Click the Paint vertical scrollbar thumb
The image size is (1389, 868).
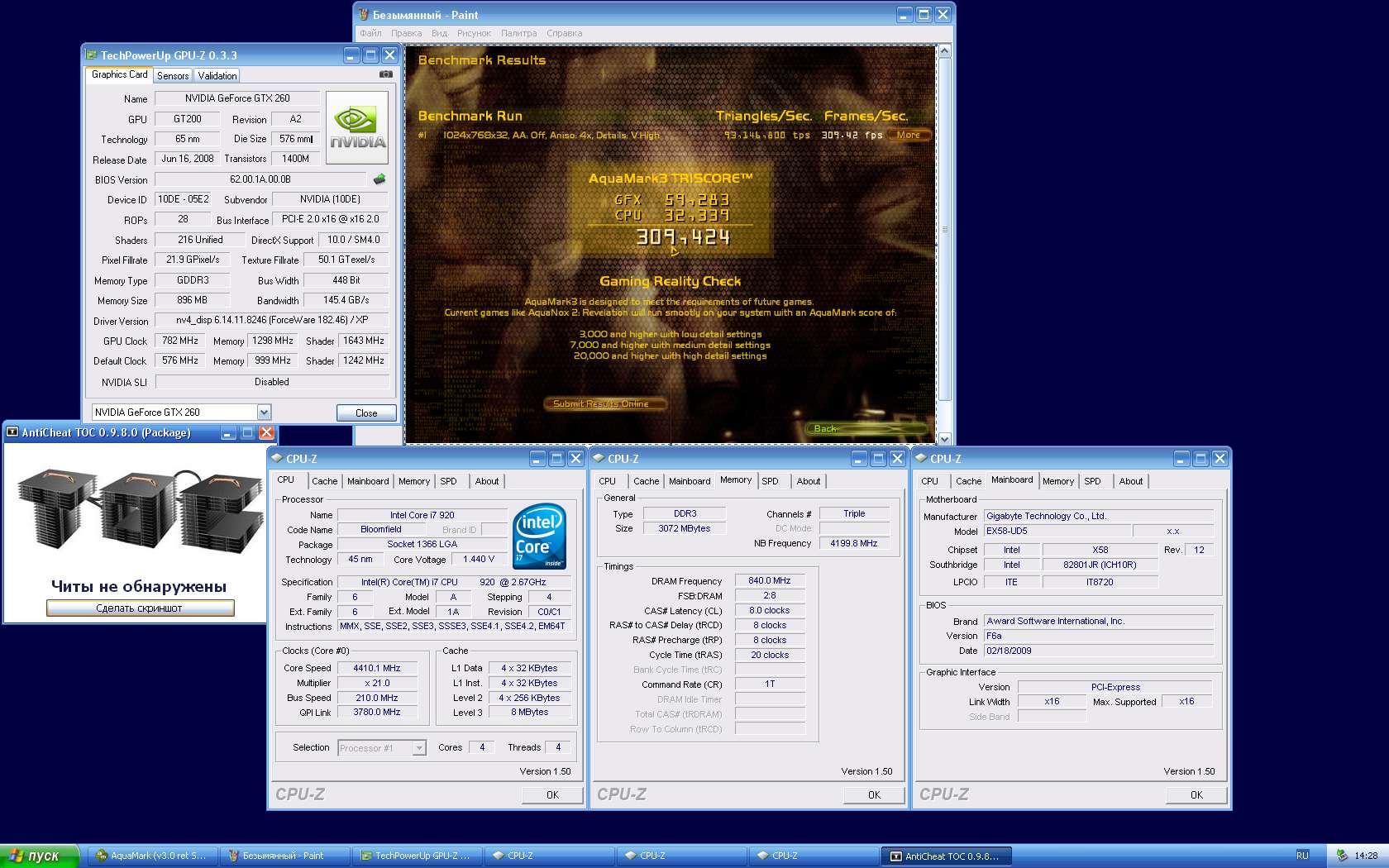[x=944, y=229]
